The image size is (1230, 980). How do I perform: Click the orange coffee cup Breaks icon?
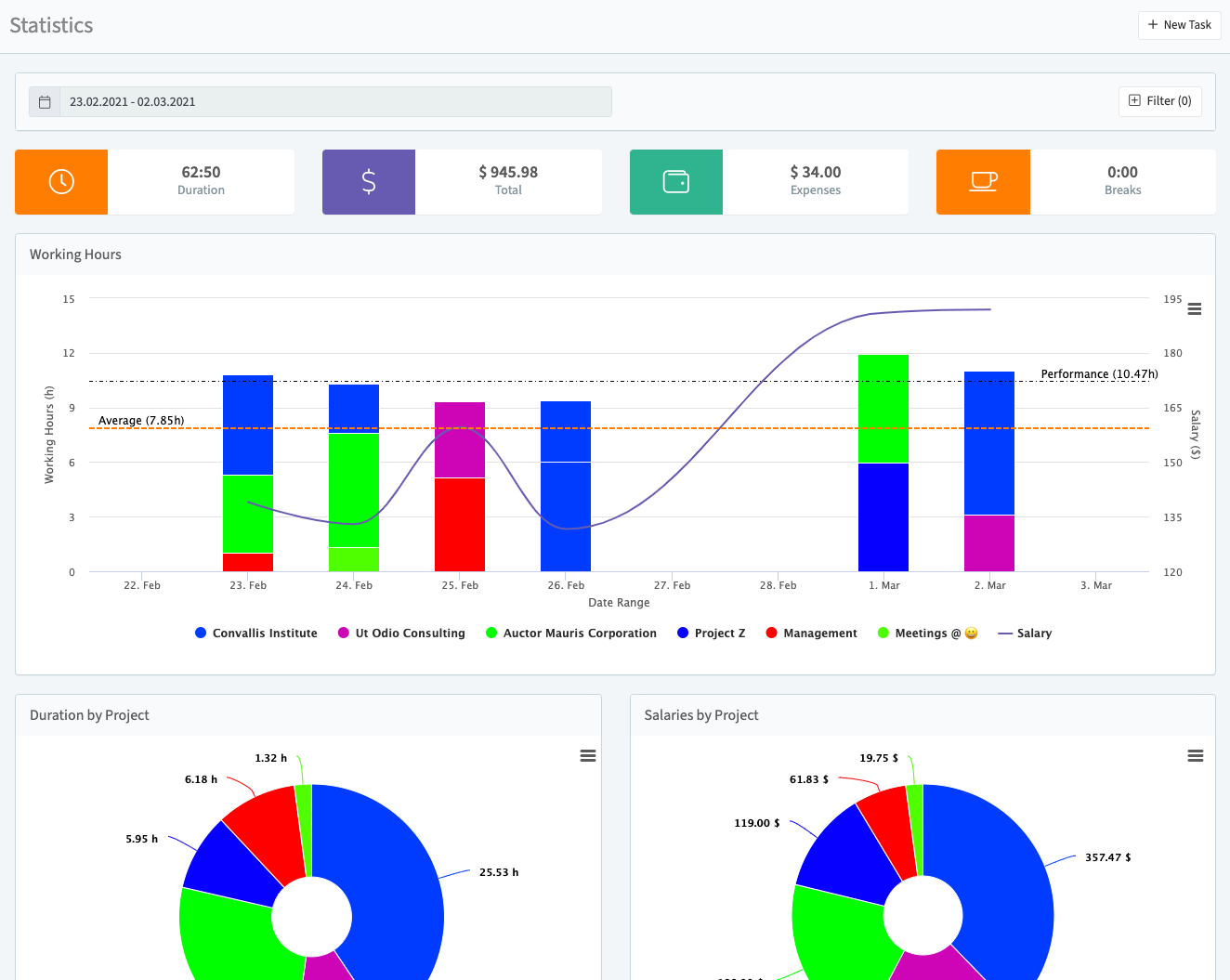click(983, 182)
